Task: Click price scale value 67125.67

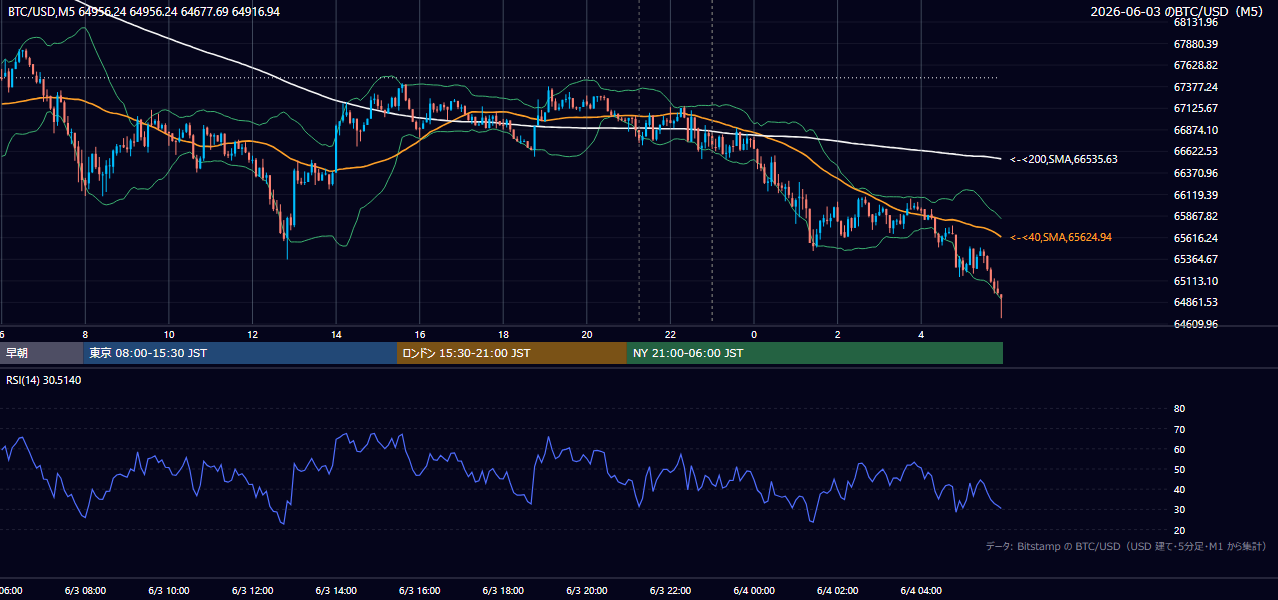Action: click(x=1196, y=108)
